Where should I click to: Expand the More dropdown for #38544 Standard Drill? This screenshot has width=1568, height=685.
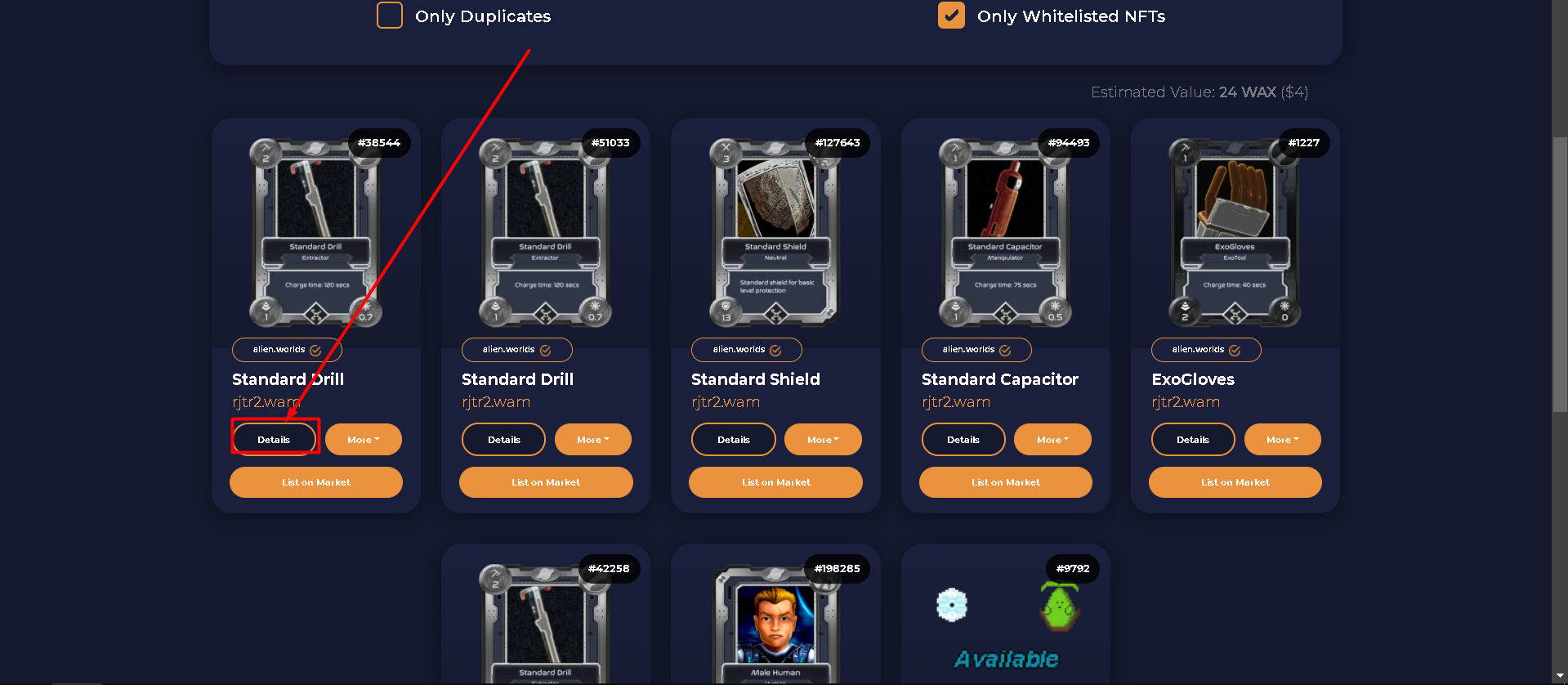click(364, 440)
